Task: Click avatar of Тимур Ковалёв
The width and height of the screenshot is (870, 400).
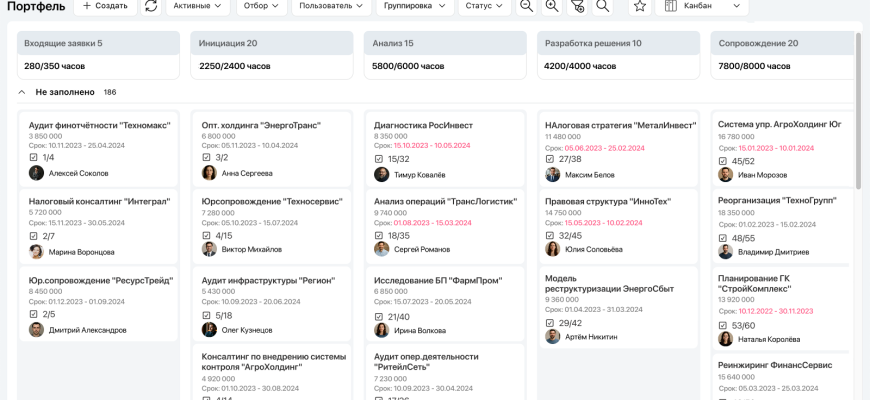Action: click(381, 174)
